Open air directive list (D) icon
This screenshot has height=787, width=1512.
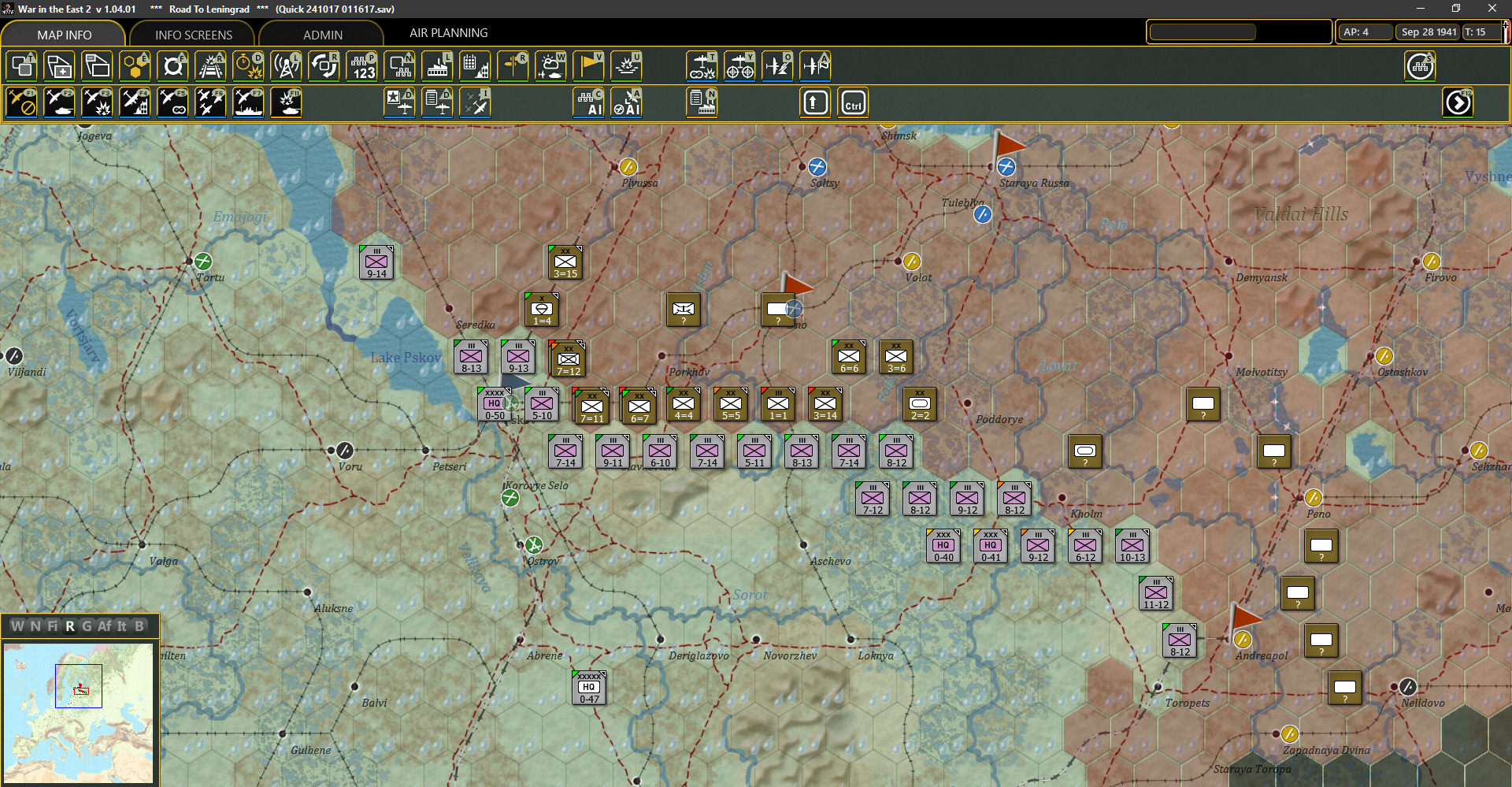click(x=438, y=102)
